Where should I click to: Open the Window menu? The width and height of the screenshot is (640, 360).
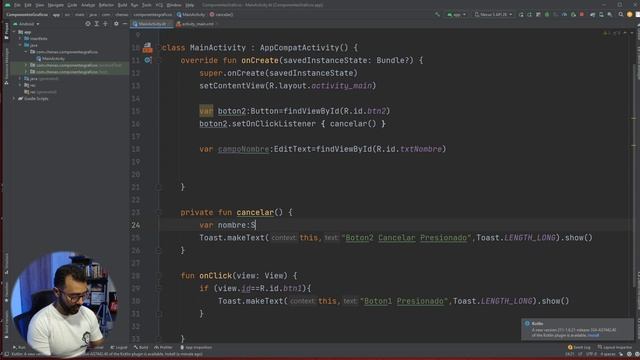point(174,5)
